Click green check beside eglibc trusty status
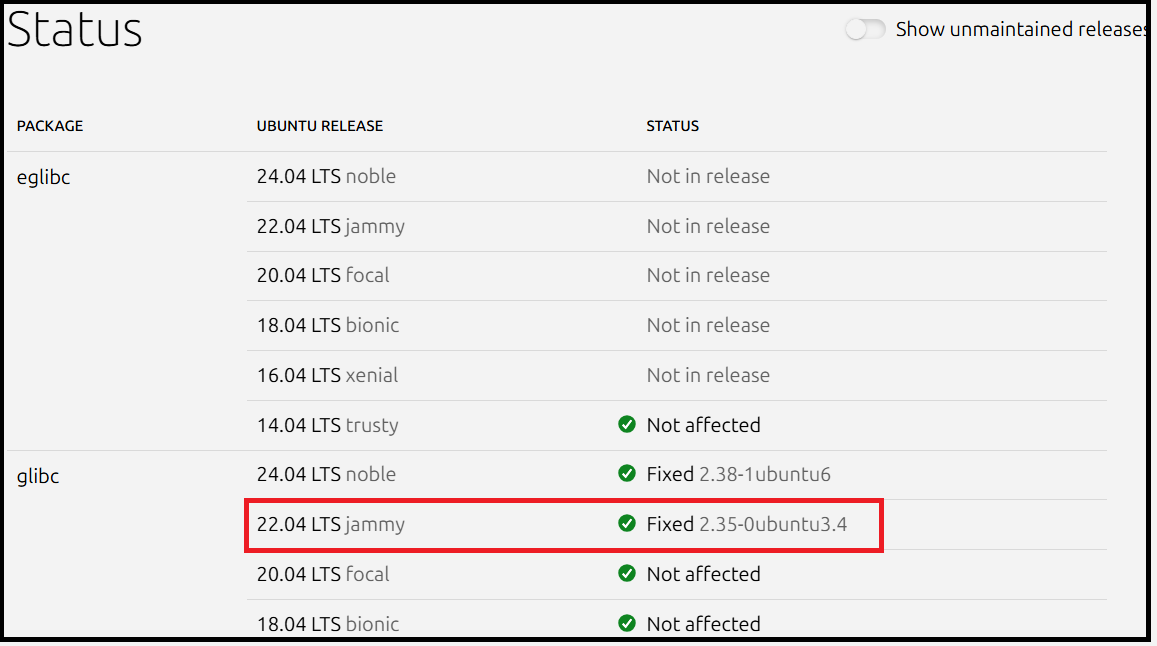 tap(627, 425)
